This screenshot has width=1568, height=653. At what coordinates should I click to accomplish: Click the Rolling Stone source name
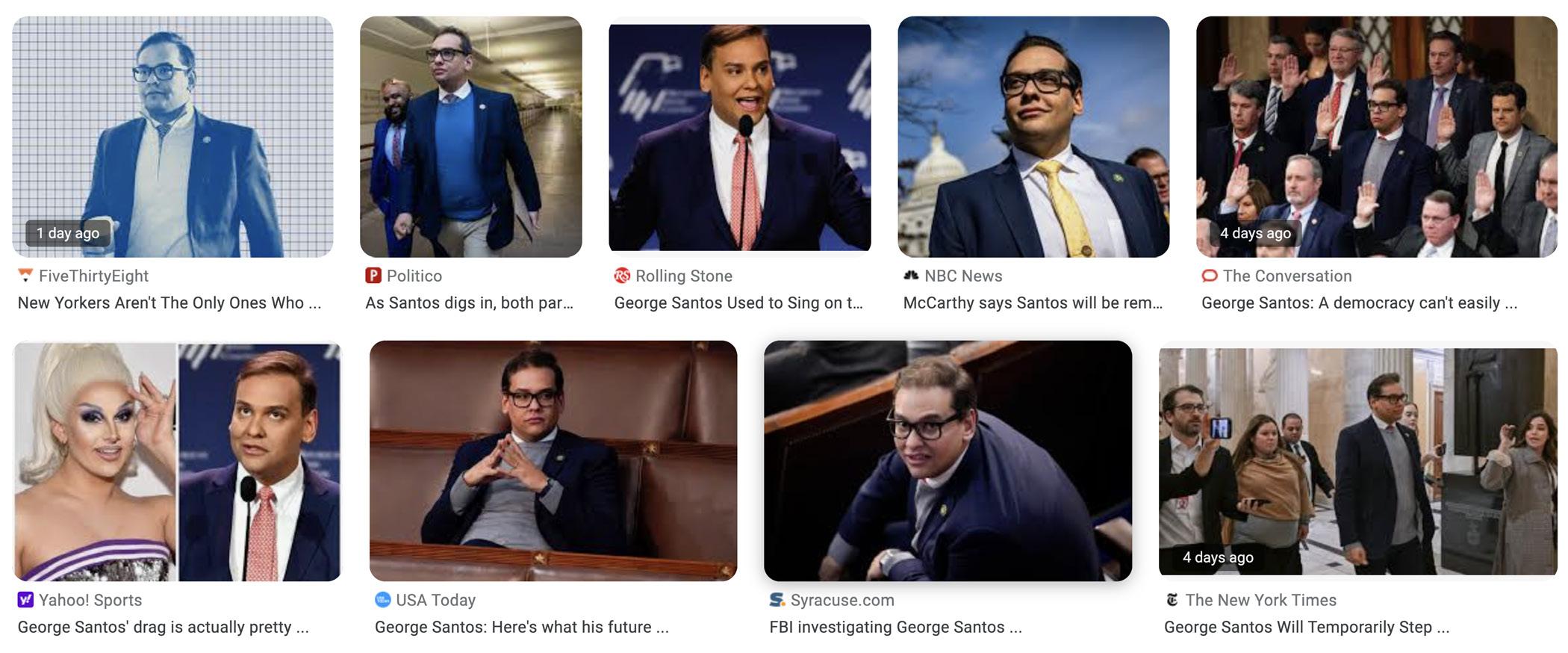(x=684, y=276)
